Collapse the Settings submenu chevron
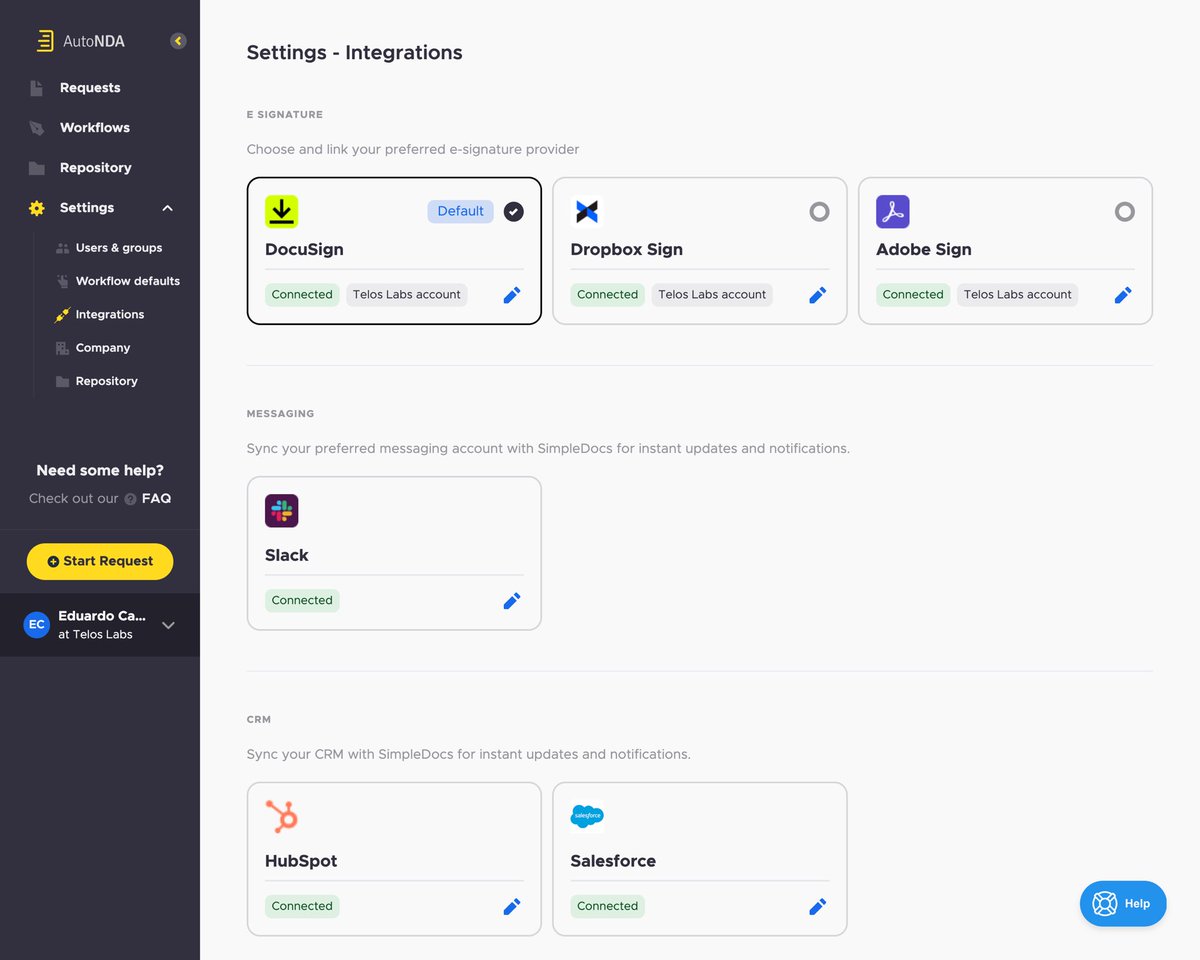 point(168,208)
